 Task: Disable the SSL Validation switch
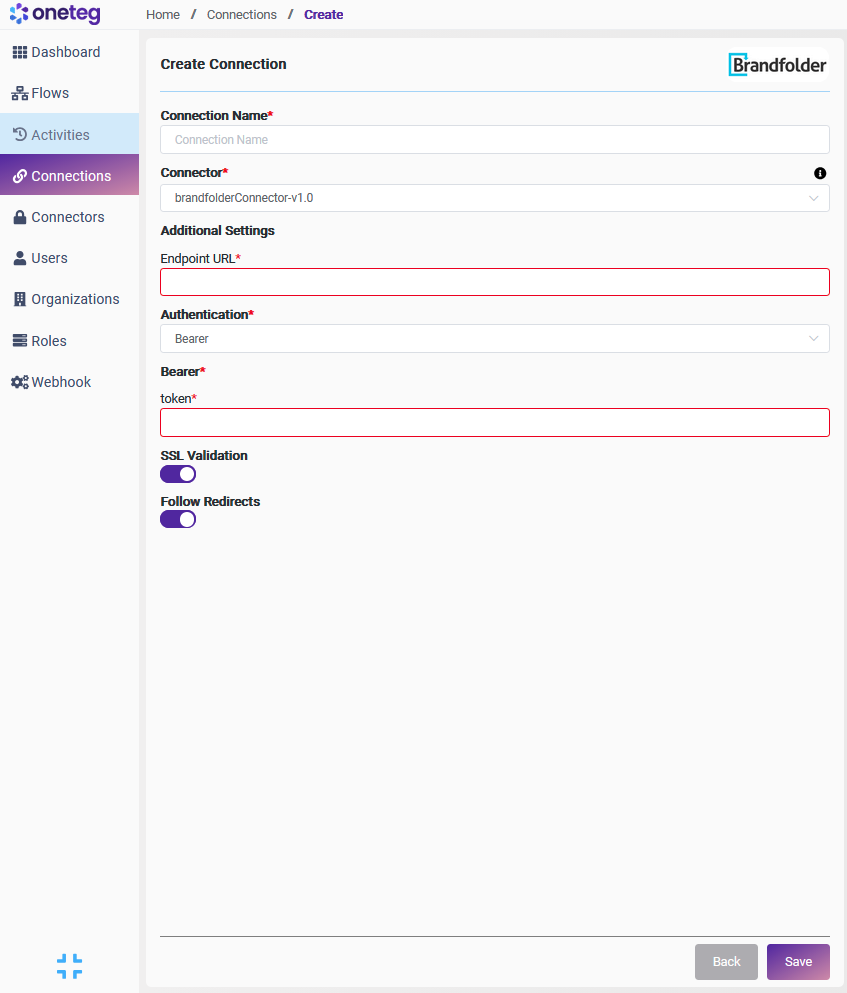[x=178, y=474]
